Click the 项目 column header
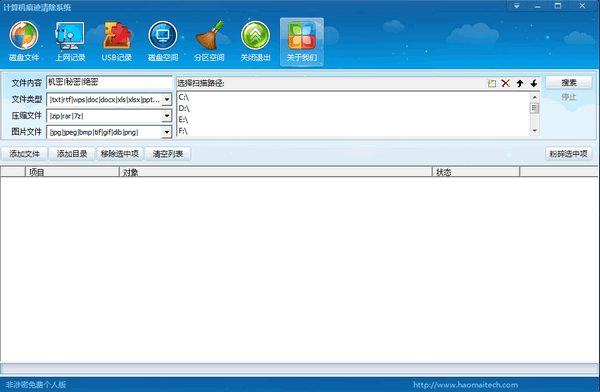Viewport: 600px width, 392px height. pos(72,172)
